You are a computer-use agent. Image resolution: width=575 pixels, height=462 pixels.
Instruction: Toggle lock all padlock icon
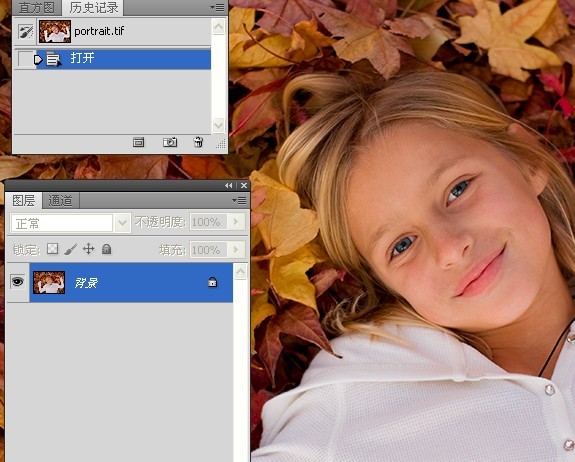point(106,249)
